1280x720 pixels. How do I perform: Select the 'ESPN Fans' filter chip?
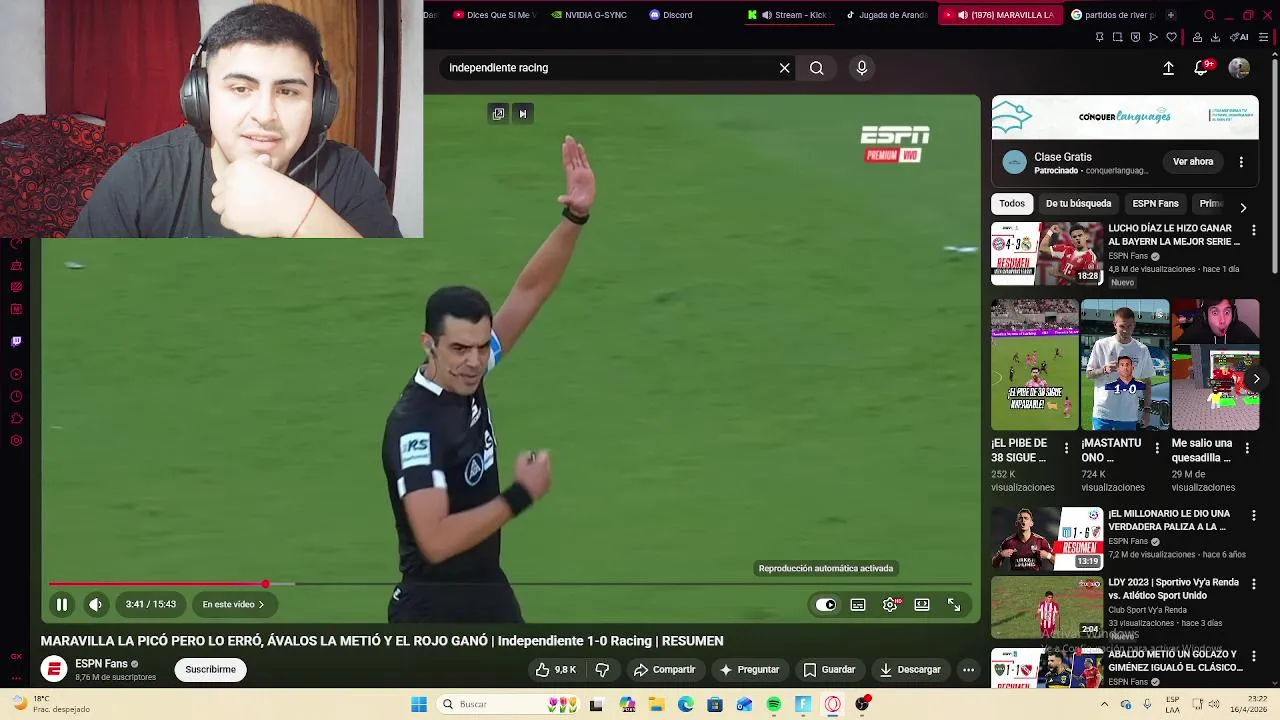pos(1155,203)
